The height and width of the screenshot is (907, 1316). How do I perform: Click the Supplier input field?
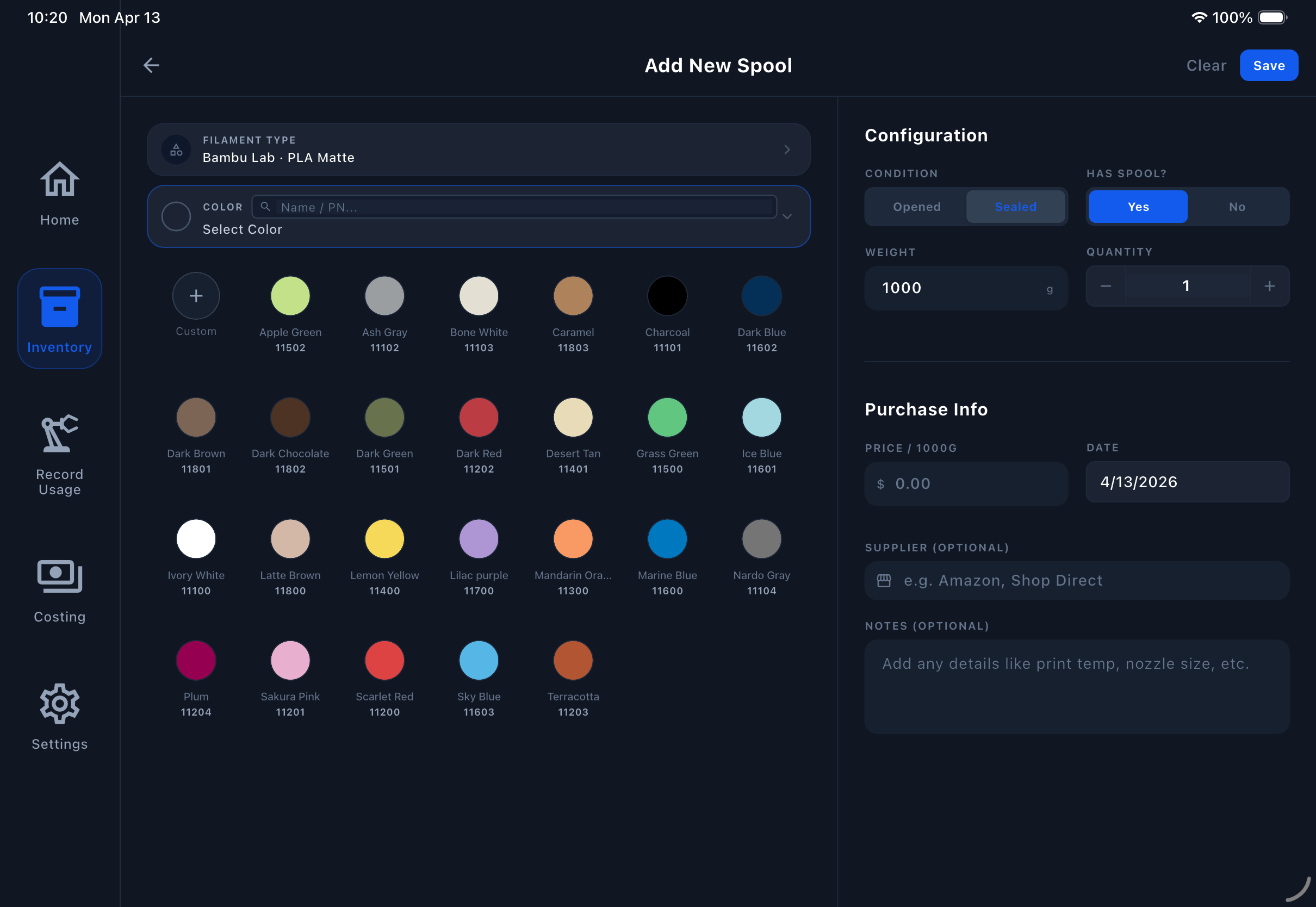click(x=1076, y=580)
